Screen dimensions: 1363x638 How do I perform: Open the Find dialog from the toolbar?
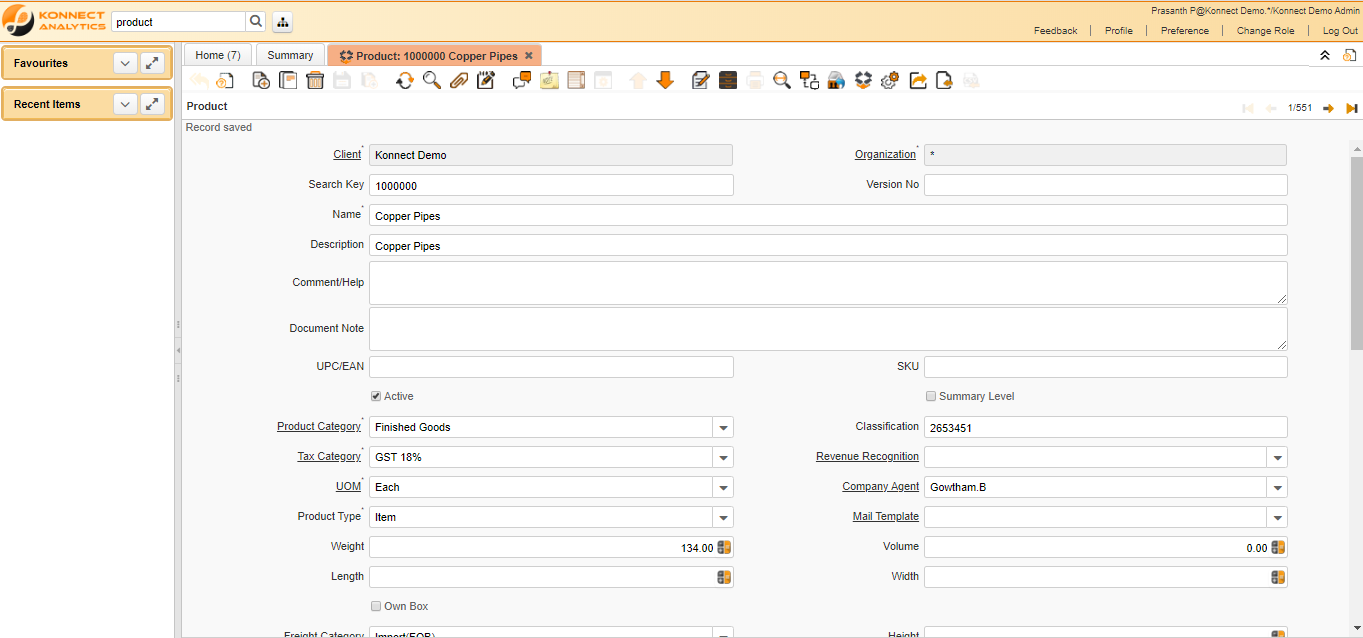coord(432,80)
